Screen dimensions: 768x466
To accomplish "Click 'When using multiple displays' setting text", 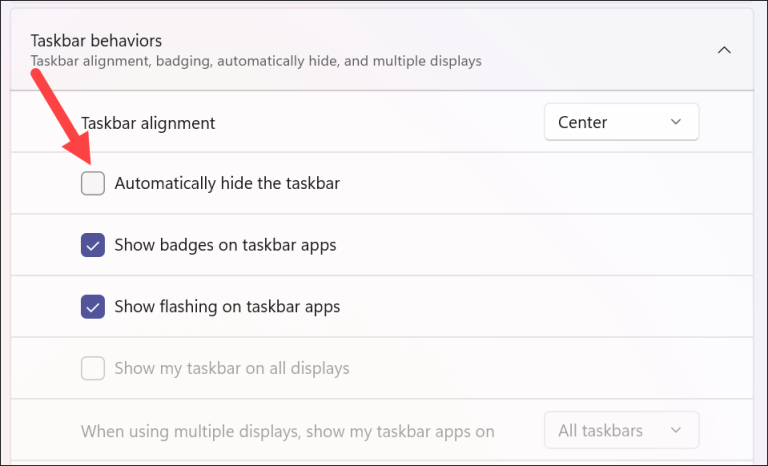I will pyautogui.click(x=288, y=431).
